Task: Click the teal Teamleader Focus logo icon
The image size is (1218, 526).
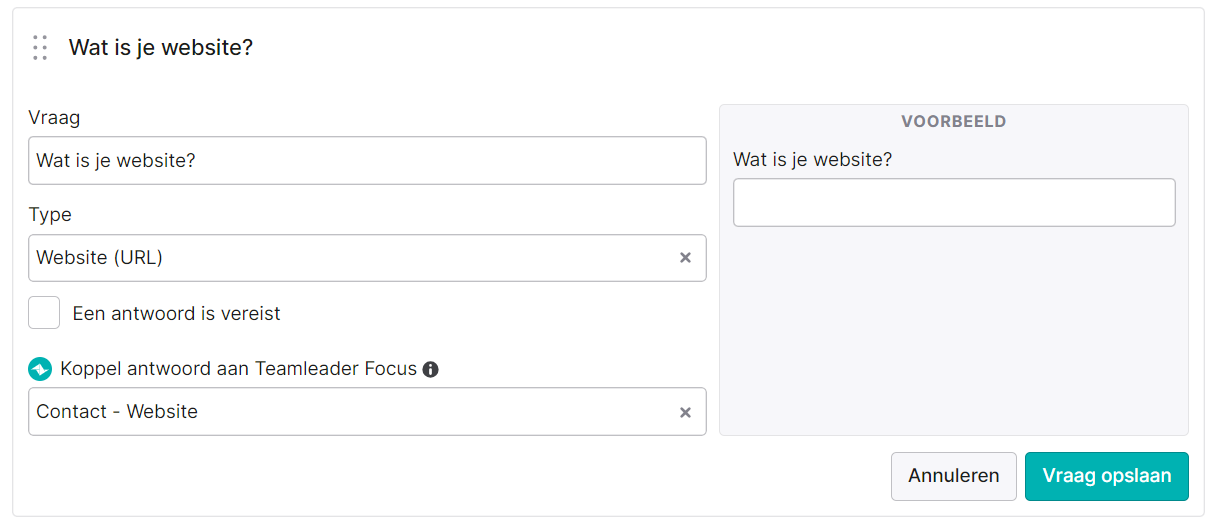Action: point(40,369)
